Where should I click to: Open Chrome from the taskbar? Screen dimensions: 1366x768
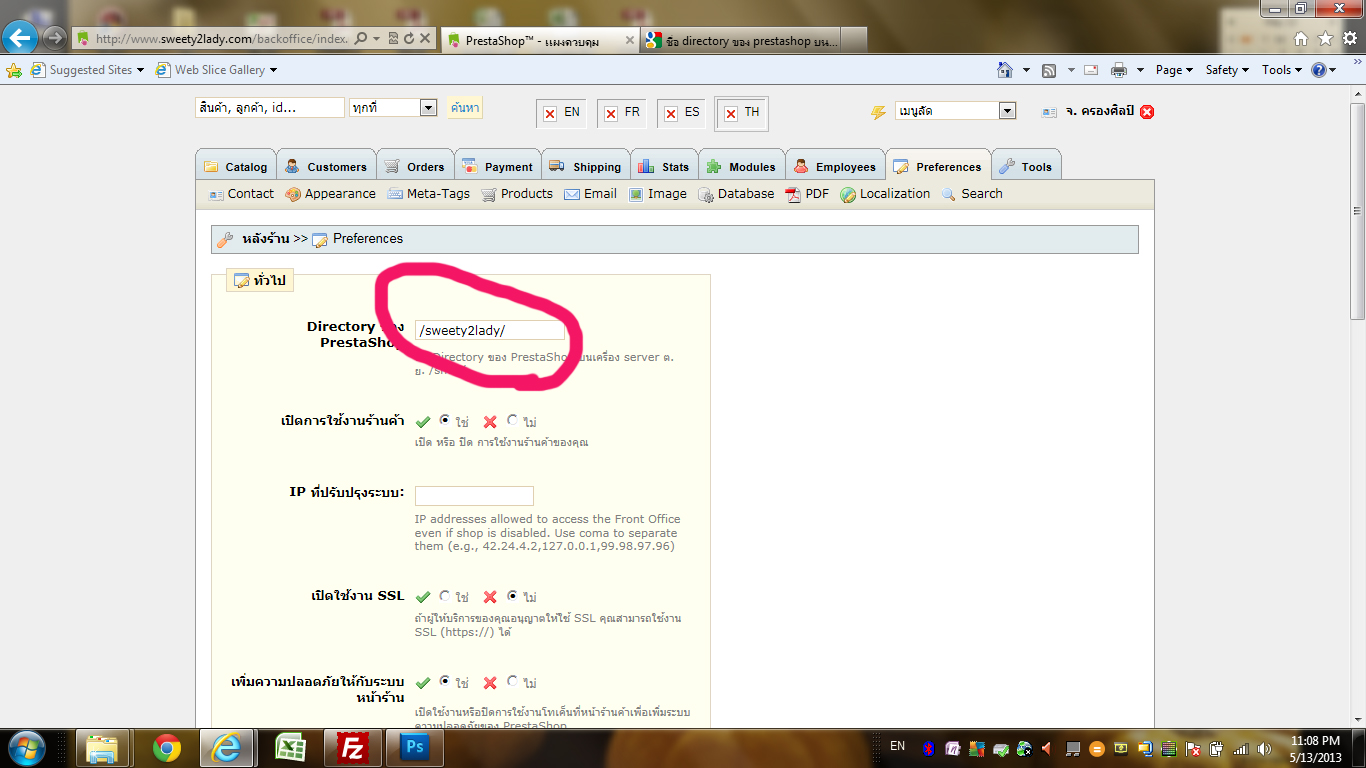(166, 748)
